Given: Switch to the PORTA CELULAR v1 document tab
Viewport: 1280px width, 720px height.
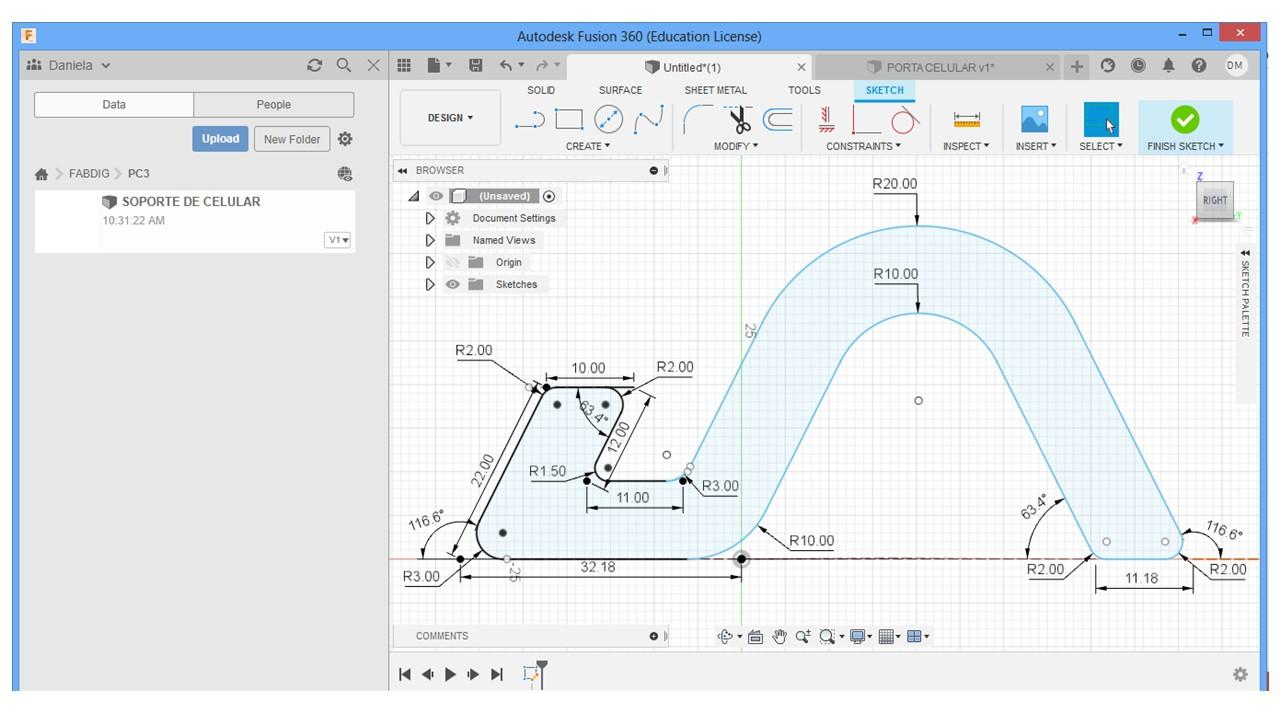Looking at the screenshot, I should point(938,67).
